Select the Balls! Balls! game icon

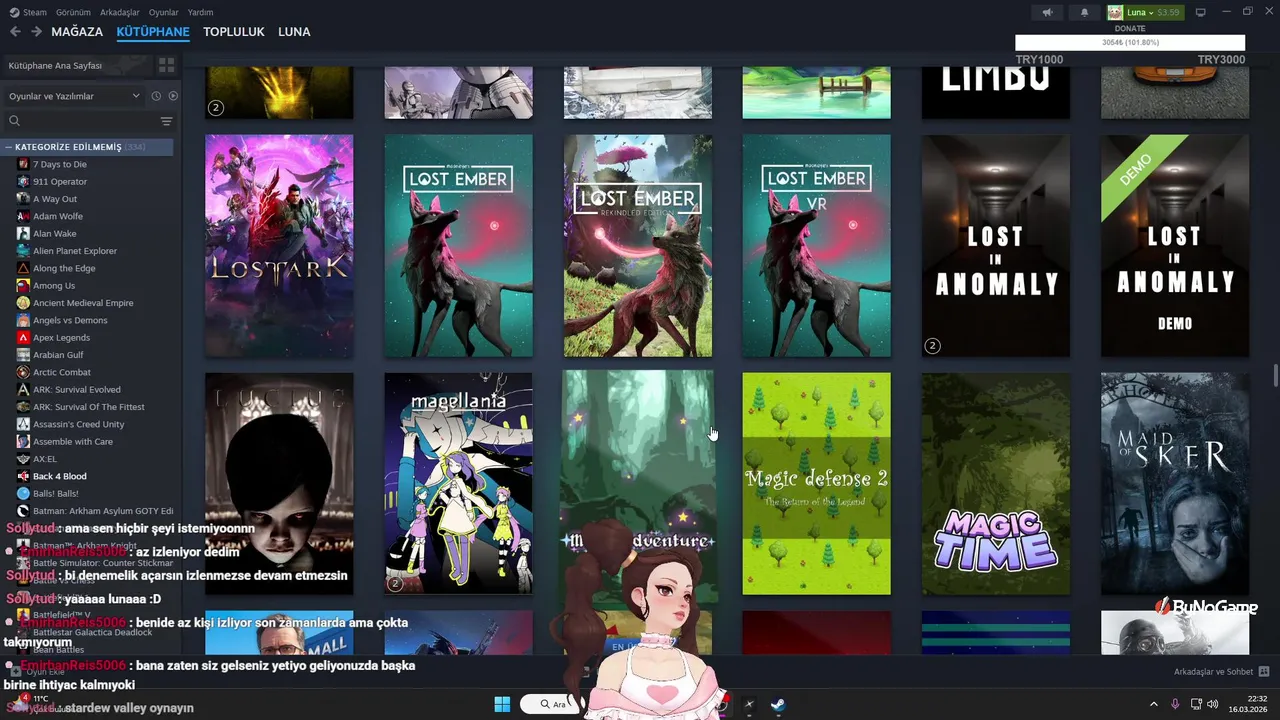pos(23,493)
